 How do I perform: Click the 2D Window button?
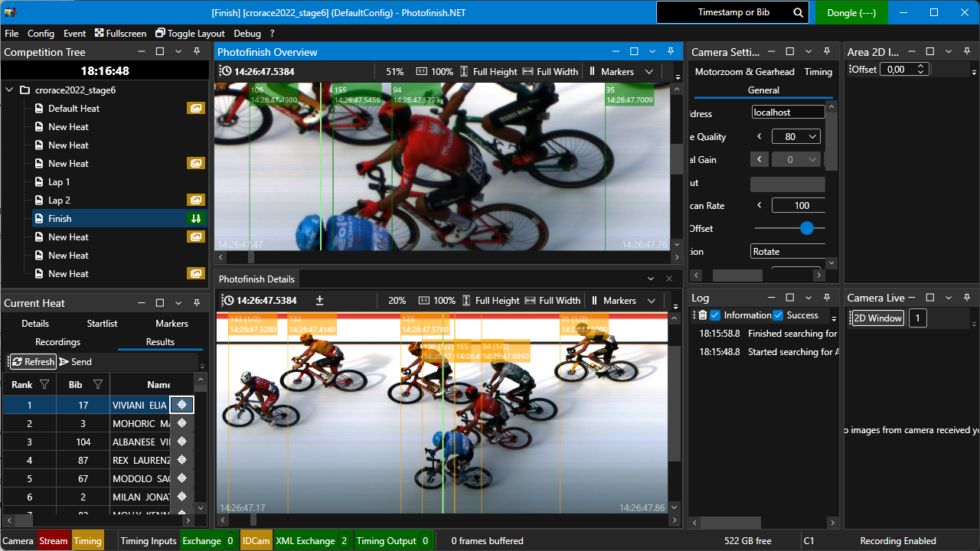877,318
